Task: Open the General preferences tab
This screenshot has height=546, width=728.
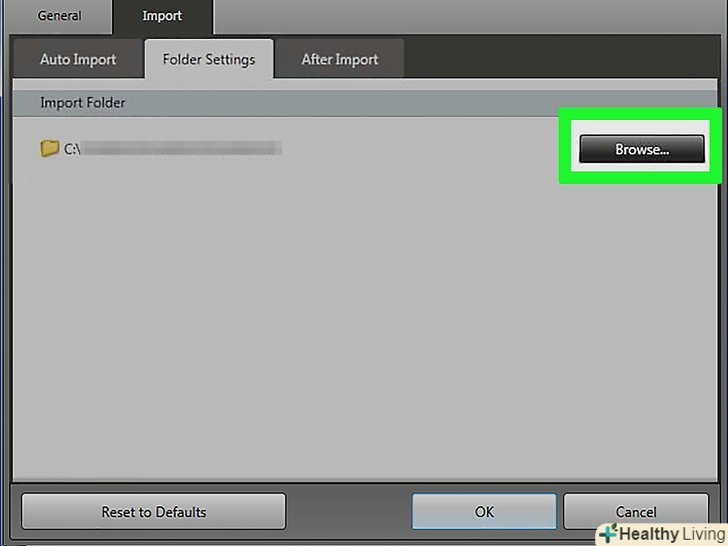Action: (59, 16)
